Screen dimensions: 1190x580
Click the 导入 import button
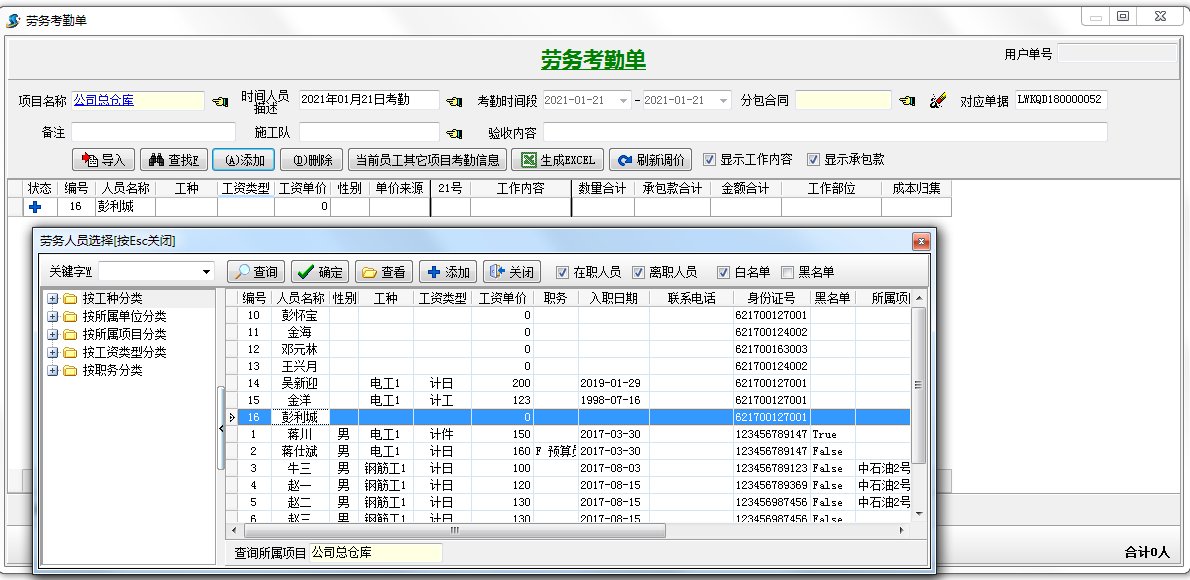click(x=104, y=159)
